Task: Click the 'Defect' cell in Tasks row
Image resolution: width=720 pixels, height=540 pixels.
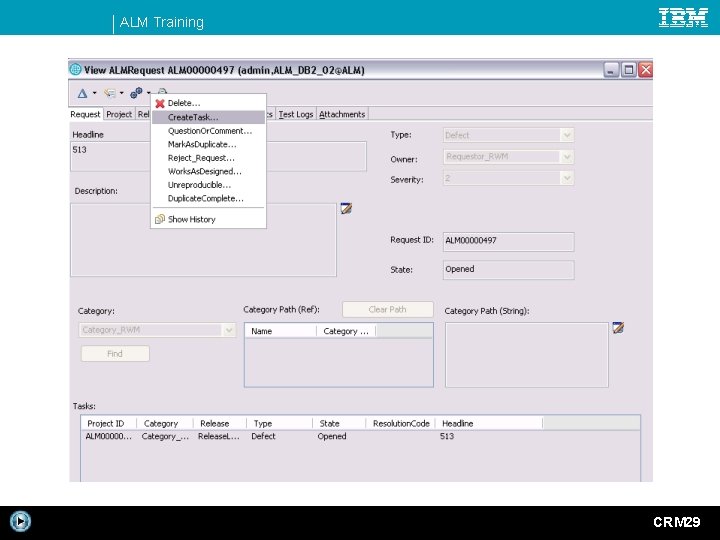Action: [263, 437]
